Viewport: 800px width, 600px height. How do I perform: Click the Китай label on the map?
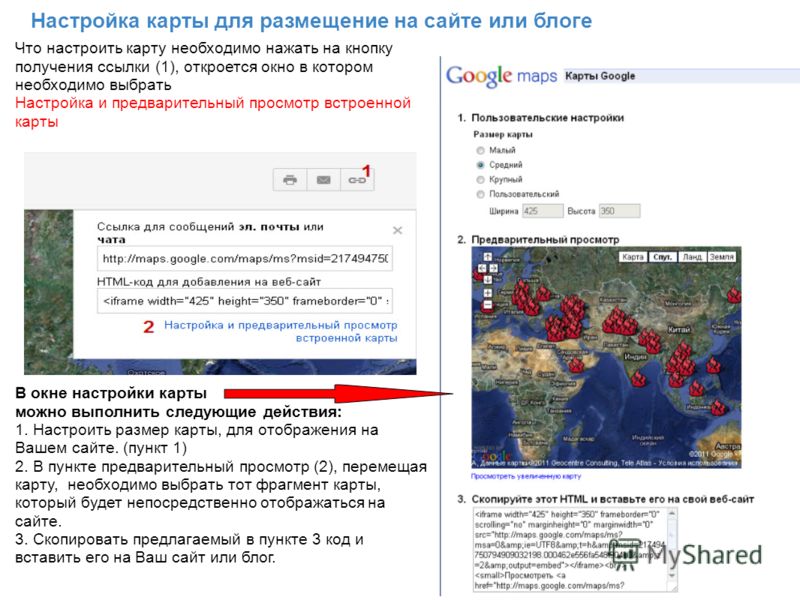[679, 330]
